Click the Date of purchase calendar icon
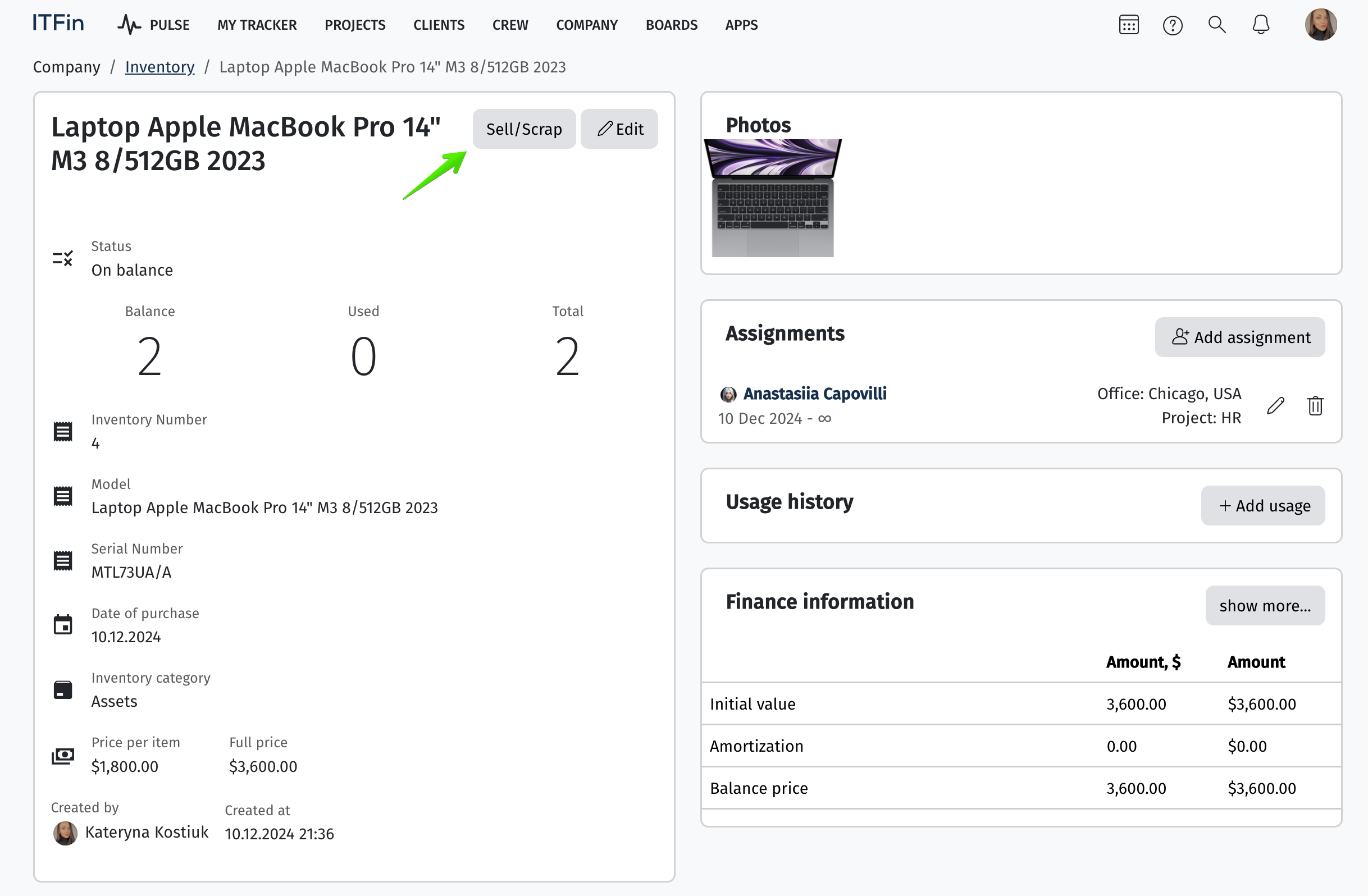The width and height of the screenshot is (1368, 896). [63, 625]
